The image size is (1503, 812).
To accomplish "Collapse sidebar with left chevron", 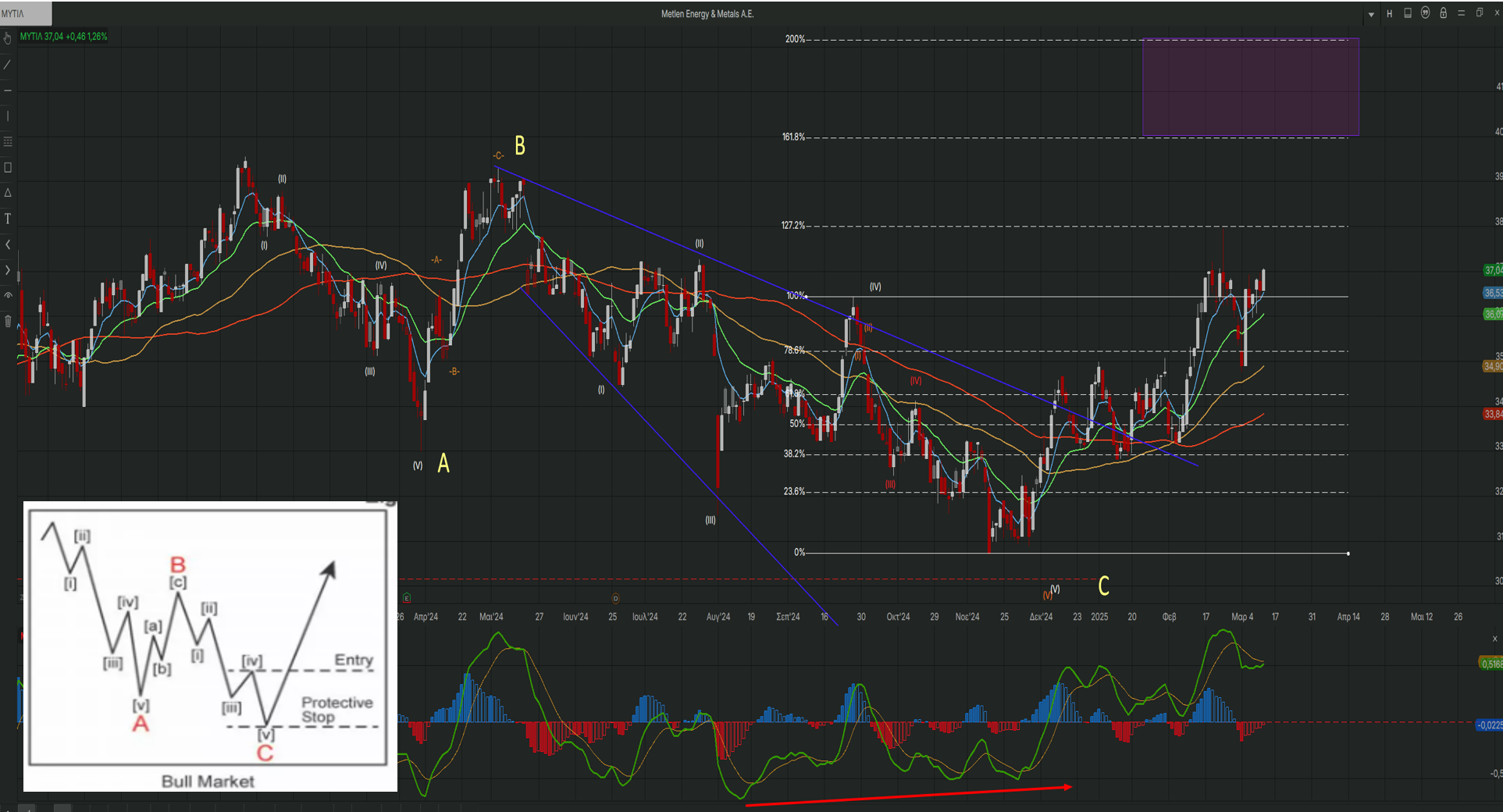I will tap(7, 244).
